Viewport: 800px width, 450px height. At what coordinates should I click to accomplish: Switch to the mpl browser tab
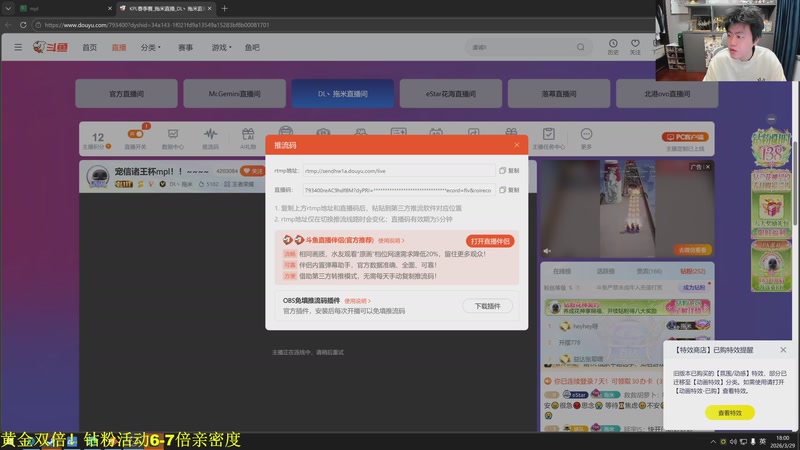pyautogui.click(x=65, y=8)
